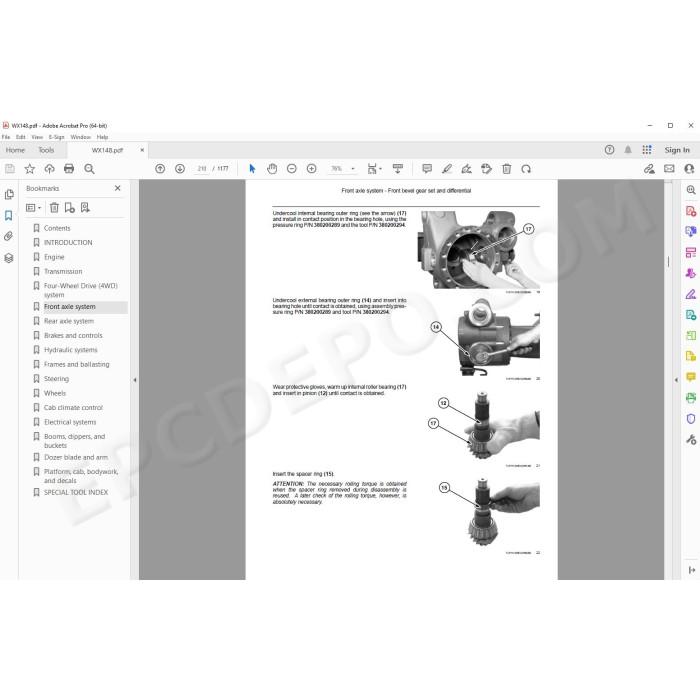The width and height of the screenshot is (700, 700).
Task: Open the E-Sign menu
Action: 57,137
